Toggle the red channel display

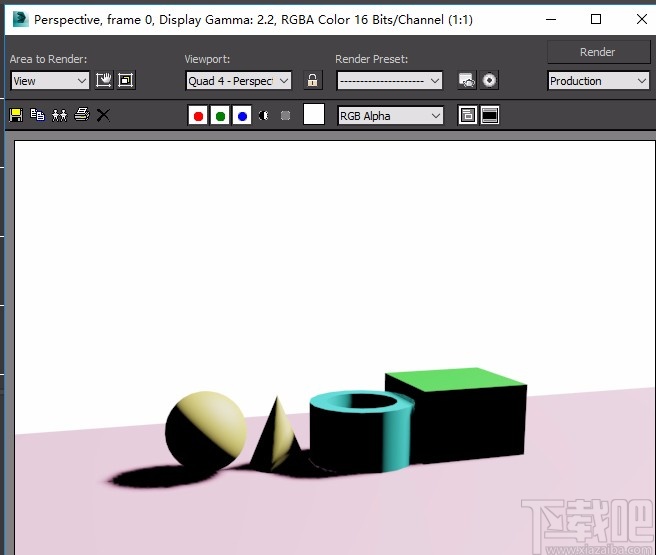(198, 116)
